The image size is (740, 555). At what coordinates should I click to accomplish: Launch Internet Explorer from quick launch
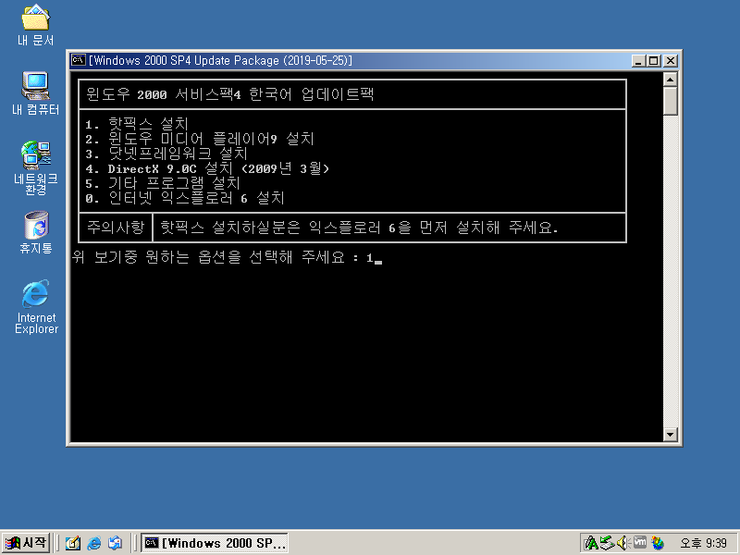tap(94, 543)
